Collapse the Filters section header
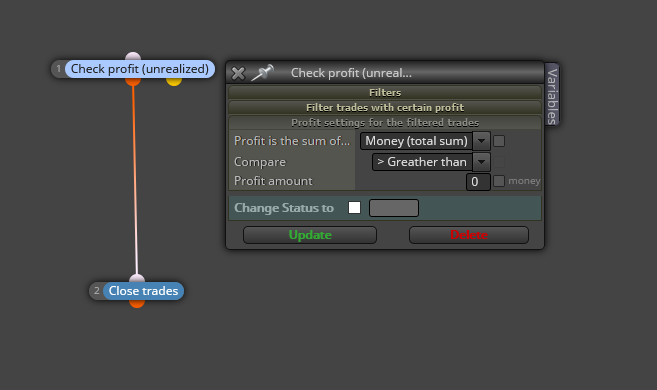The image size is (657, 390). click(385, 92)
